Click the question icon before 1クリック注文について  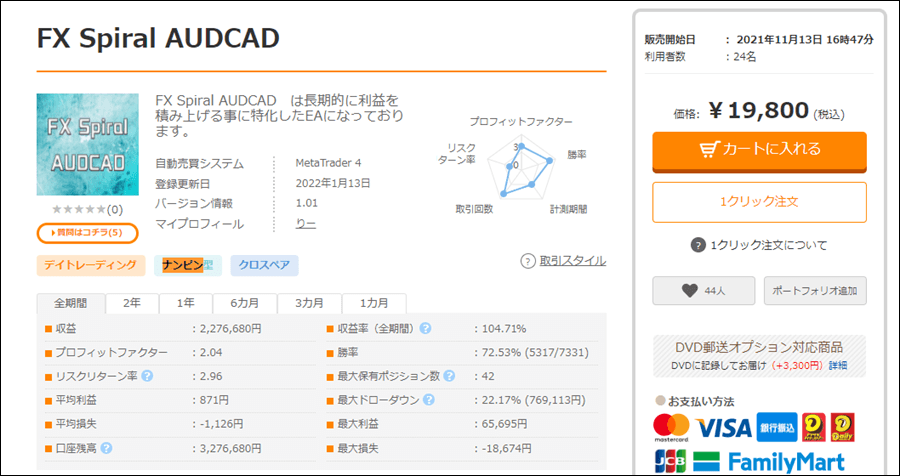coord(697,245)
